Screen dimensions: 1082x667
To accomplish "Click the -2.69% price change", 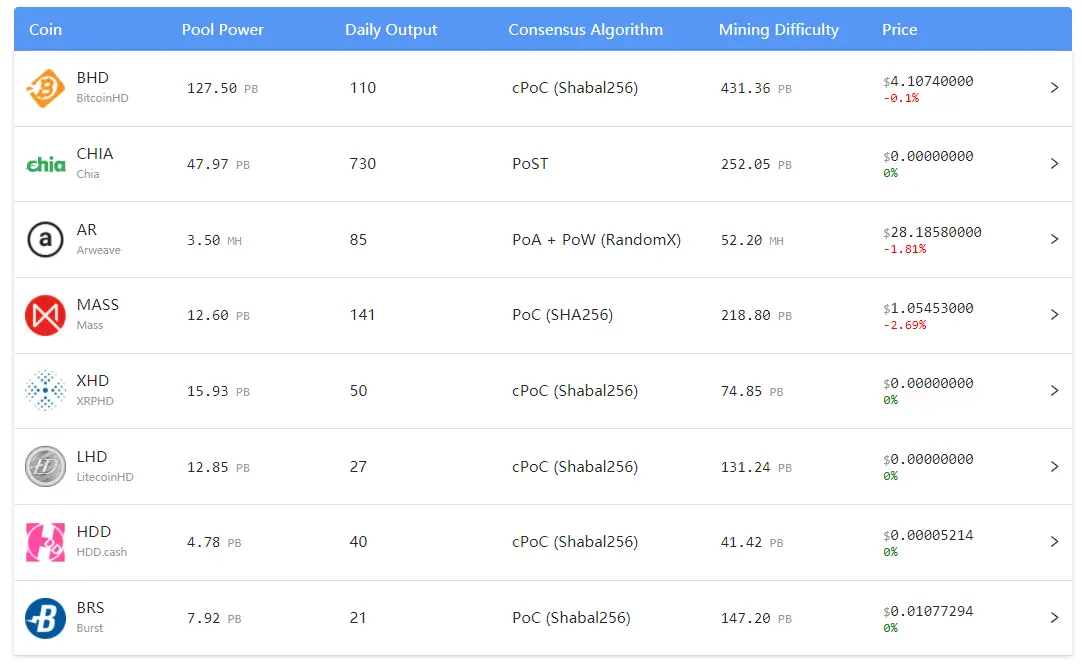I will click(x=905, y=325).
